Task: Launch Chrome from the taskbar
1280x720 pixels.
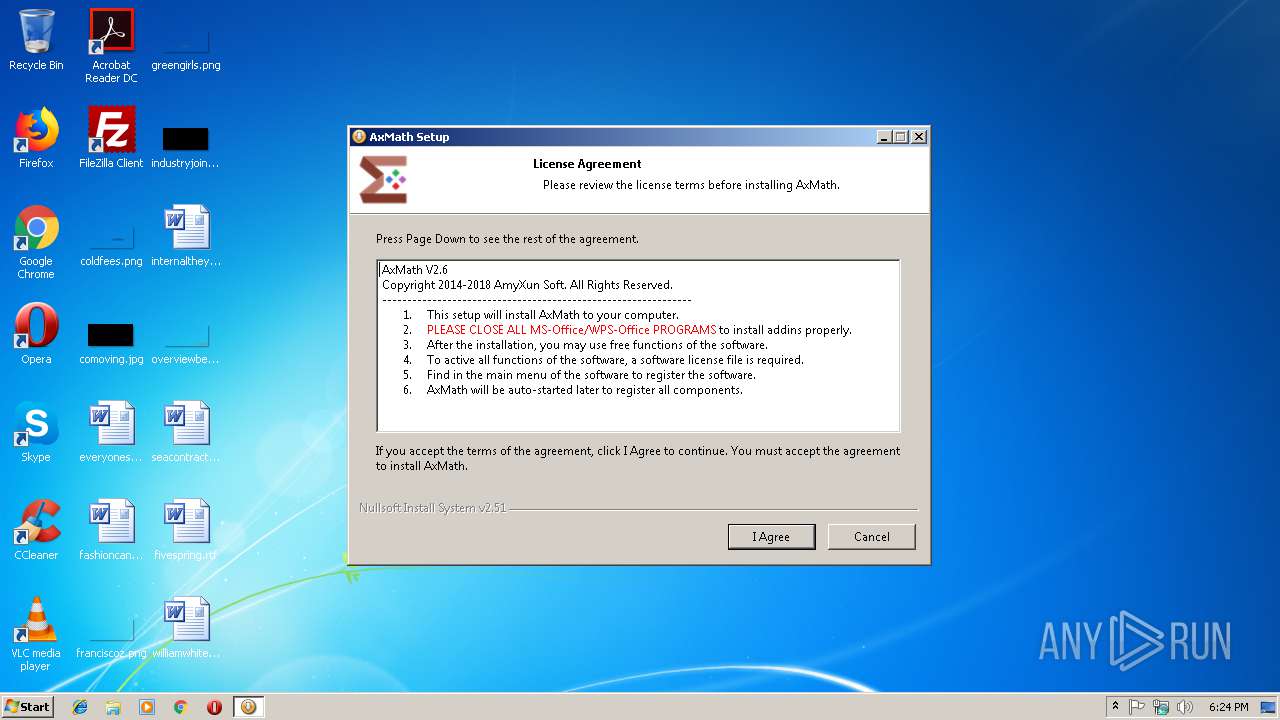Action: click(x=180, y=706)
